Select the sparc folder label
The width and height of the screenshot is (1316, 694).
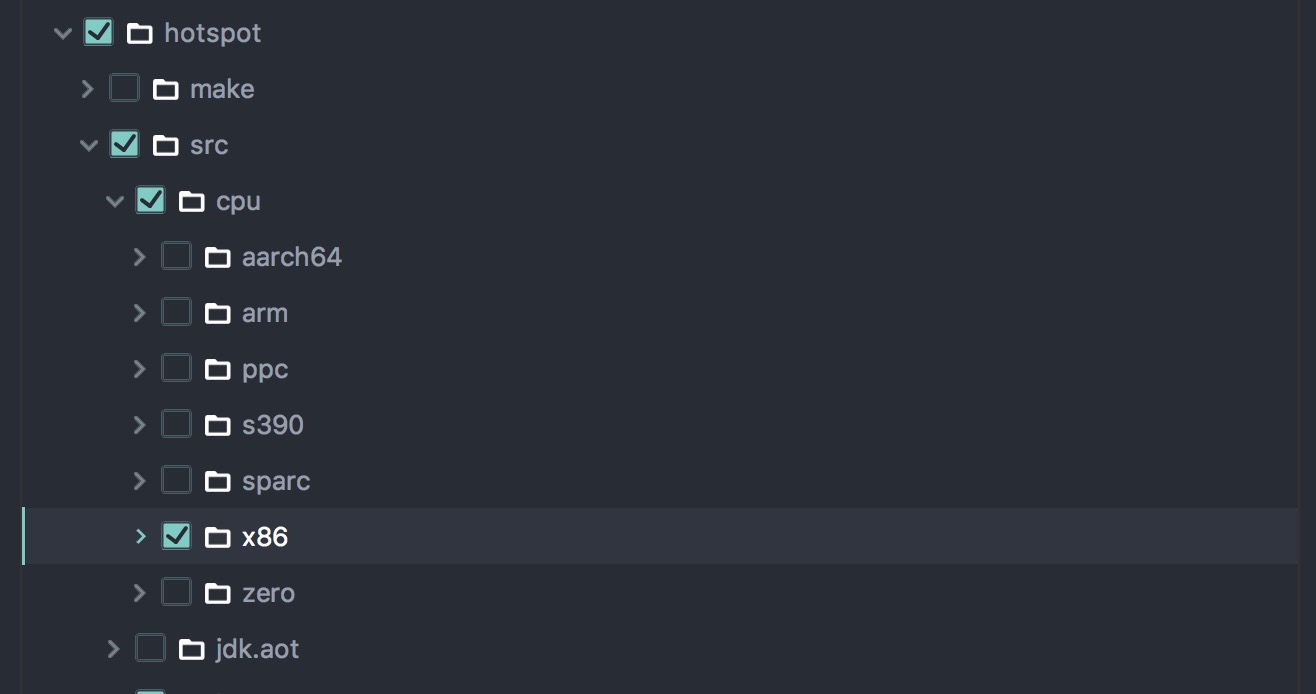(x=276, y=481)
